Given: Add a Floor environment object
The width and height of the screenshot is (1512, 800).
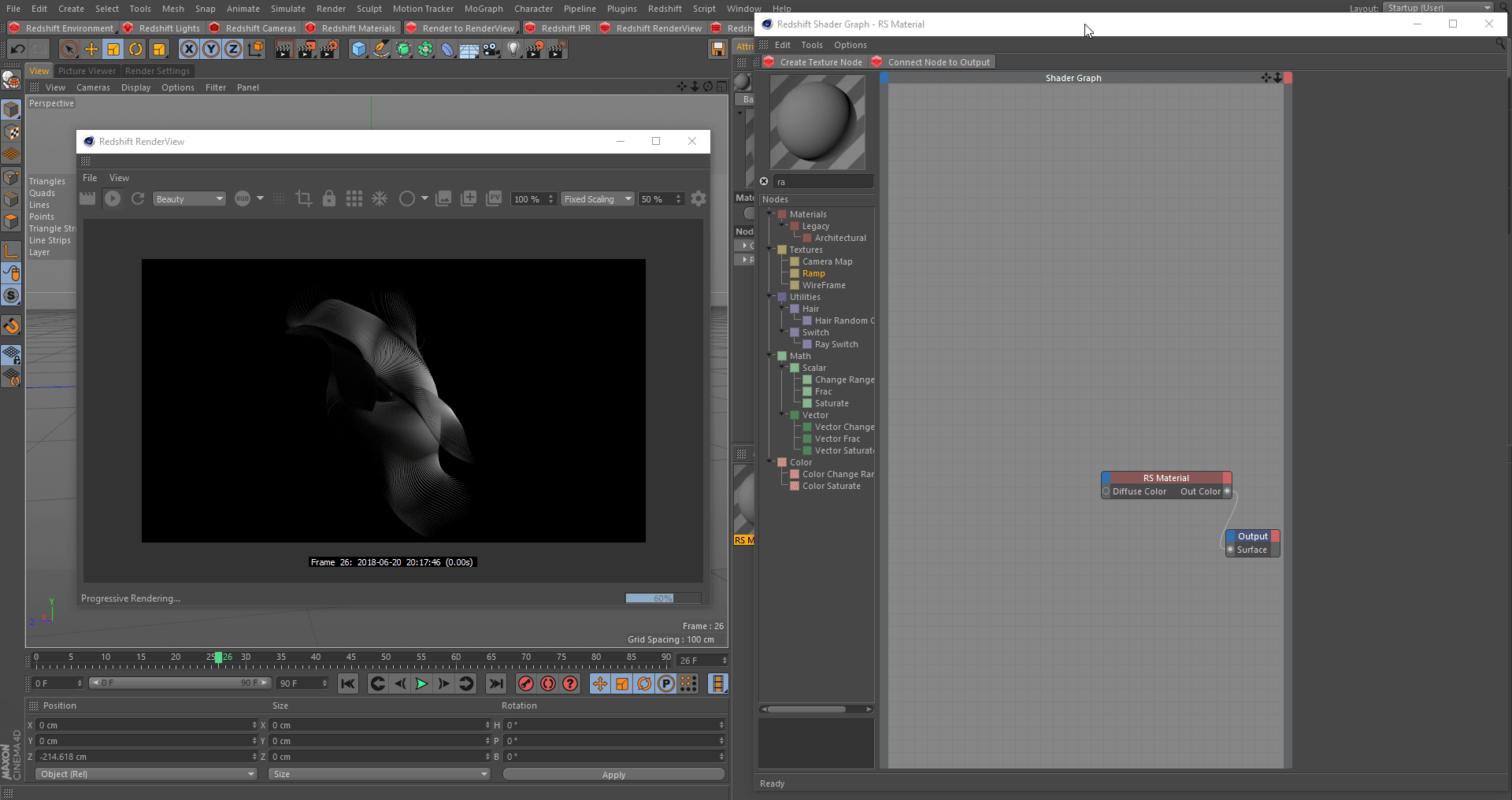Looking at the screenshot, I should tap(469, 50).
